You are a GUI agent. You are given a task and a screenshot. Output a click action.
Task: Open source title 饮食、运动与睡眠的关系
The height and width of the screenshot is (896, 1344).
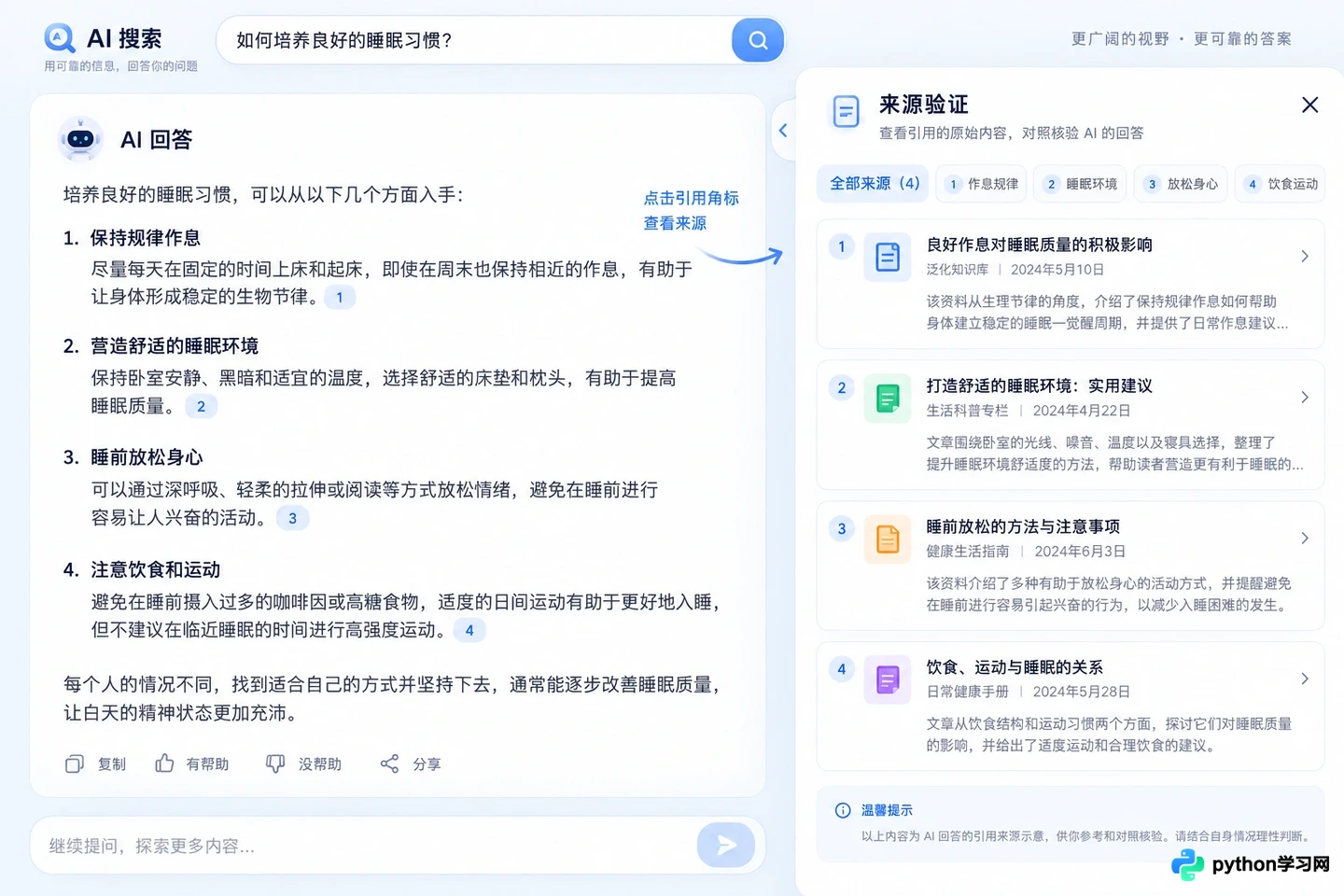pos(1015,667)
